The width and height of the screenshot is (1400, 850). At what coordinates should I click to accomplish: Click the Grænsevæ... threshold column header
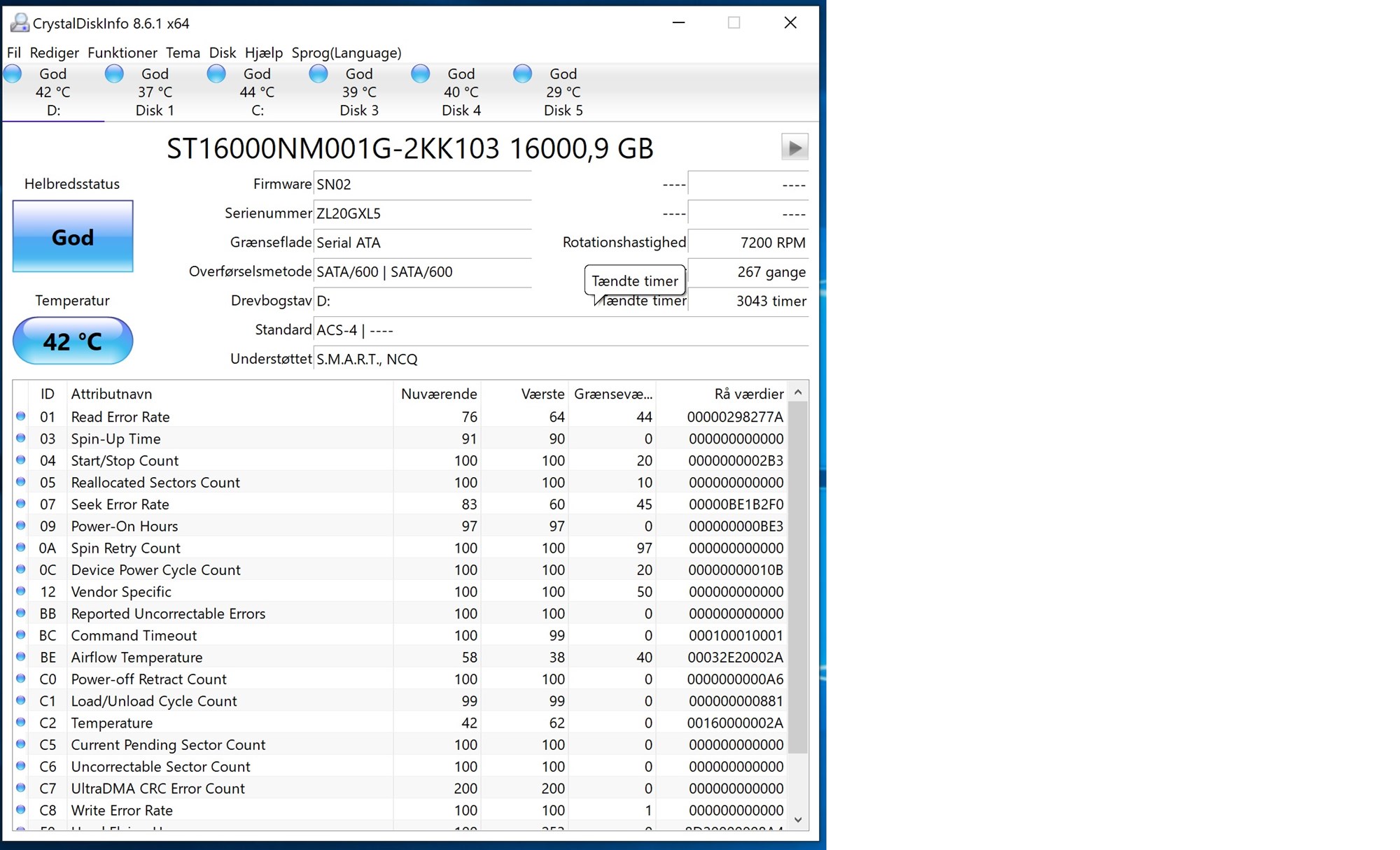(612, 394)
